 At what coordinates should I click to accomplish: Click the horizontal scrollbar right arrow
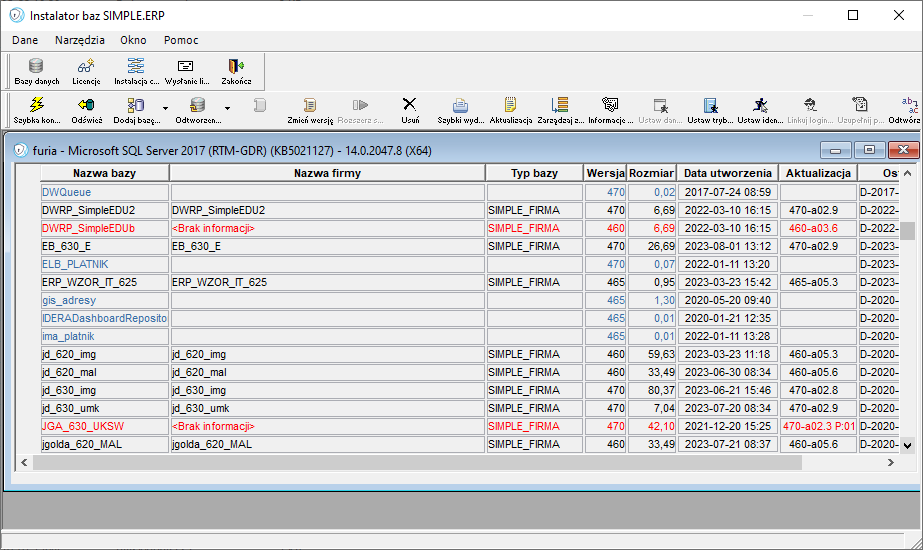(891, 463)
